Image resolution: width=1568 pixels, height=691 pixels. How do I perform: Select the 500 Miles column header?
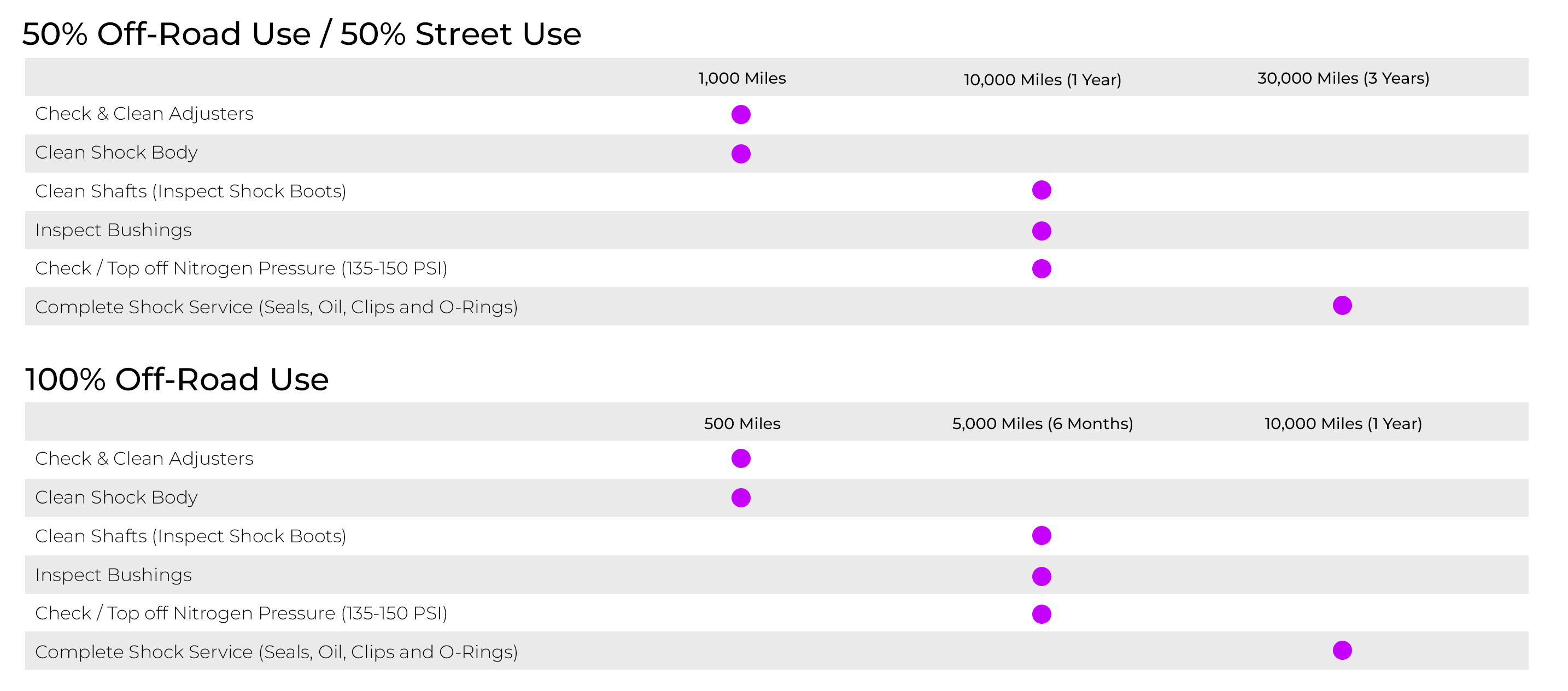(x=742, y=423)
